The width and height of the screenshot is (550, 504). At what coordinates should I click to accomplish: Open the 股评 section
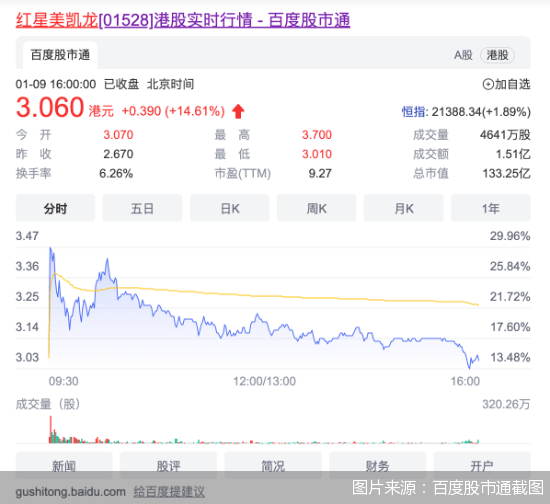coord(168,466)
